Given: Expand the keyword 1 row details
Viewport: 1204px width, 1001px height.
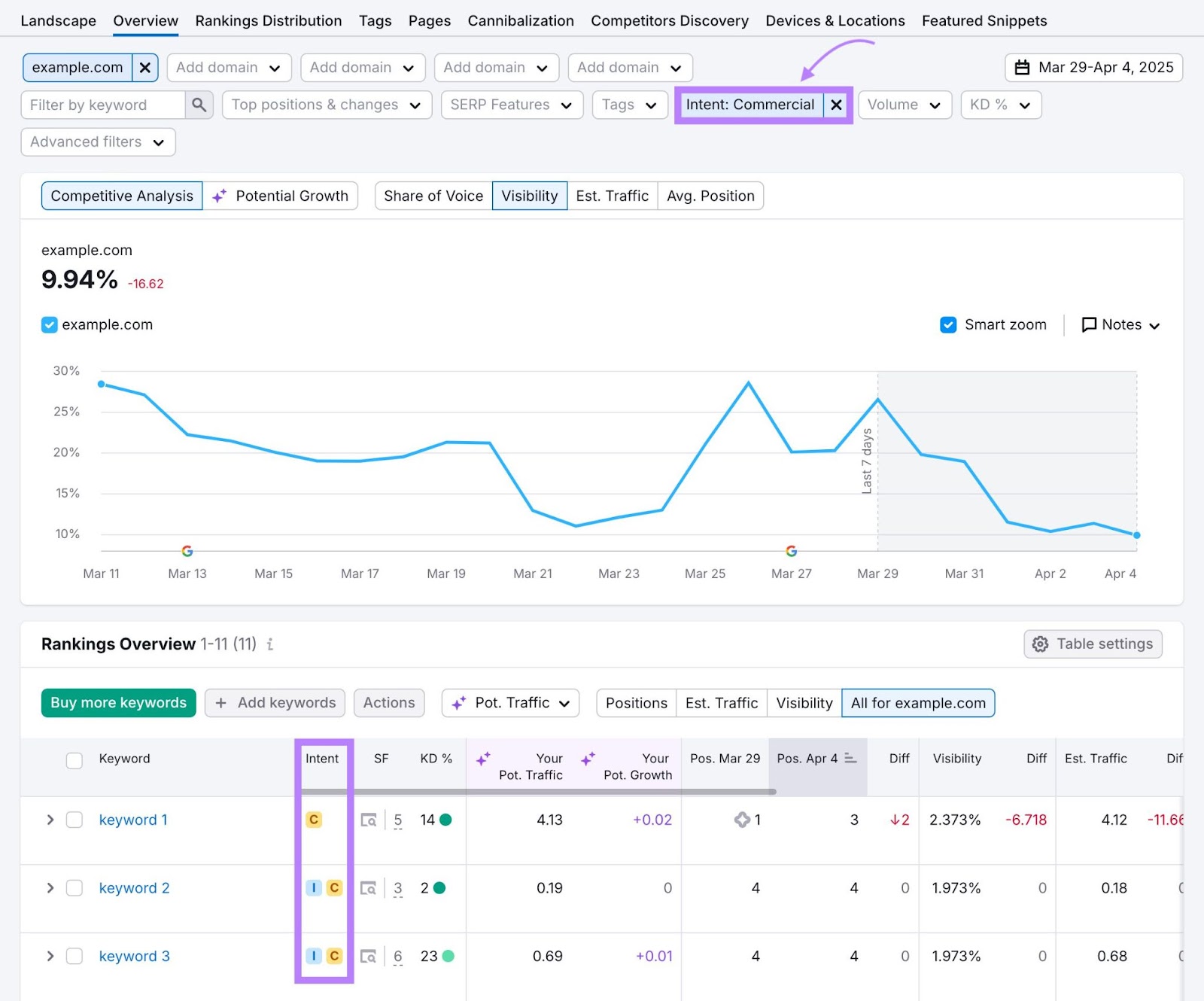Looking at the screenshot, I should [50, 820].
